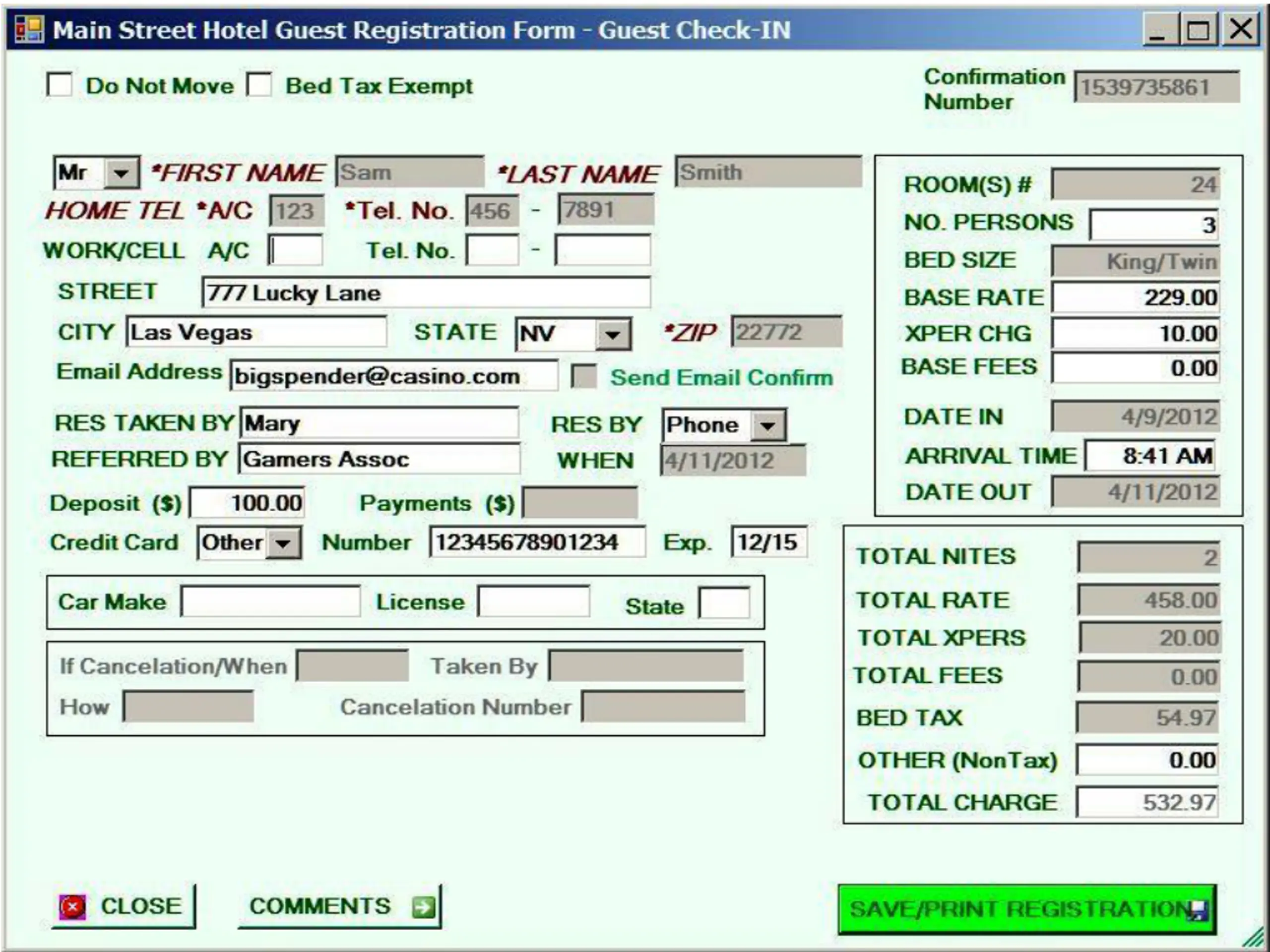Click the Home Tel number field 7891
This screenshot has height=952, width=1270.
click(x=606, y=209)
